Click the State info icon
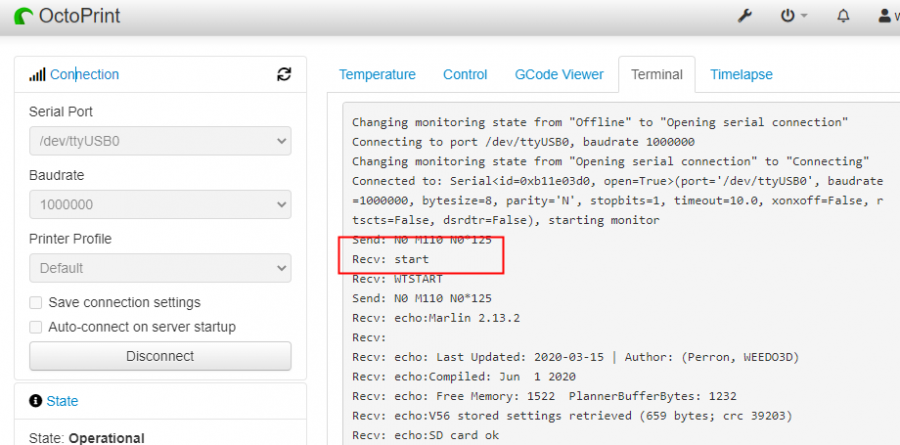Screen dimensions: 900x445 click(x=35, y=400)
